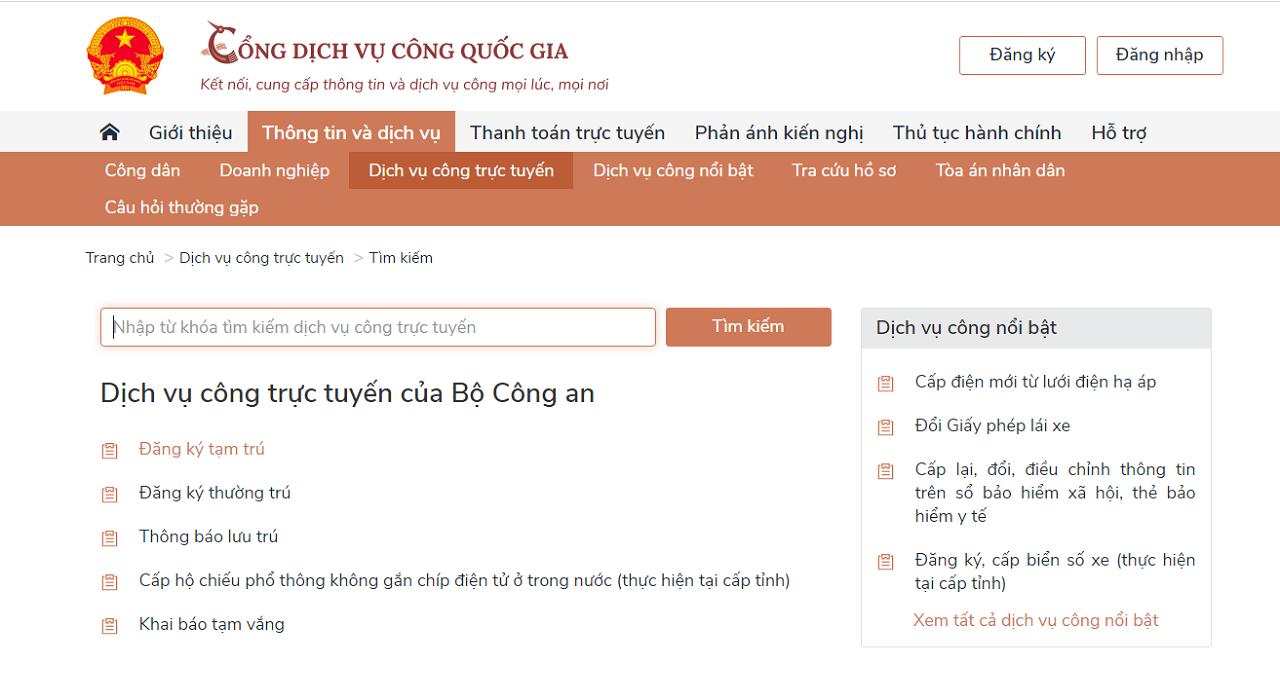Open Dịch vụ công trực tuyến breadcrumb
Viewport: 1280px width, 700px height.
[x=262, y=258]
